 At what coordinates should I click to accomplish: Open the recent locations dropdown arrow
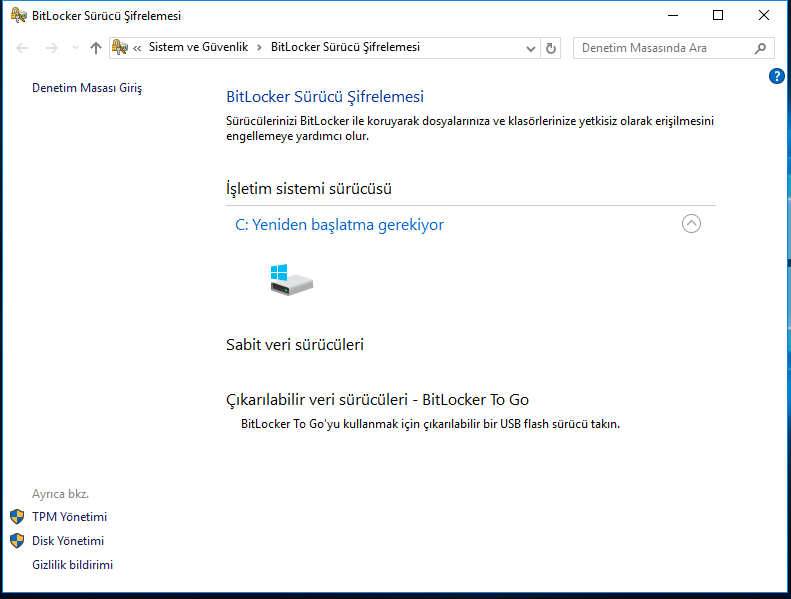point(75,48)
